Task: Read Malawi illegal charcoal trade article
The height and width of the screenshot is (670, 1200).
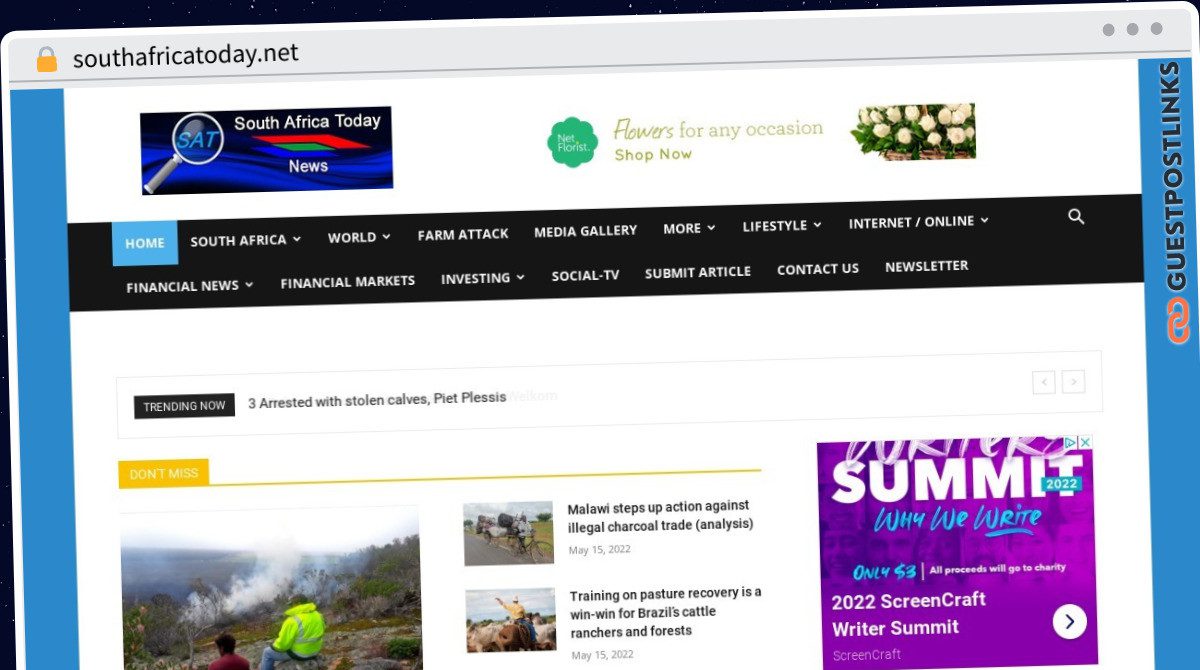Action: [661, 516]
